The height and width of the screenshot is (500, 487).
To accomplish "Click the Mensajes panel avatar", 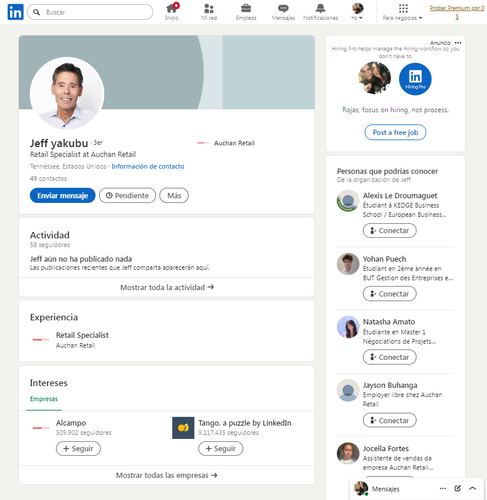I will 360,489.
